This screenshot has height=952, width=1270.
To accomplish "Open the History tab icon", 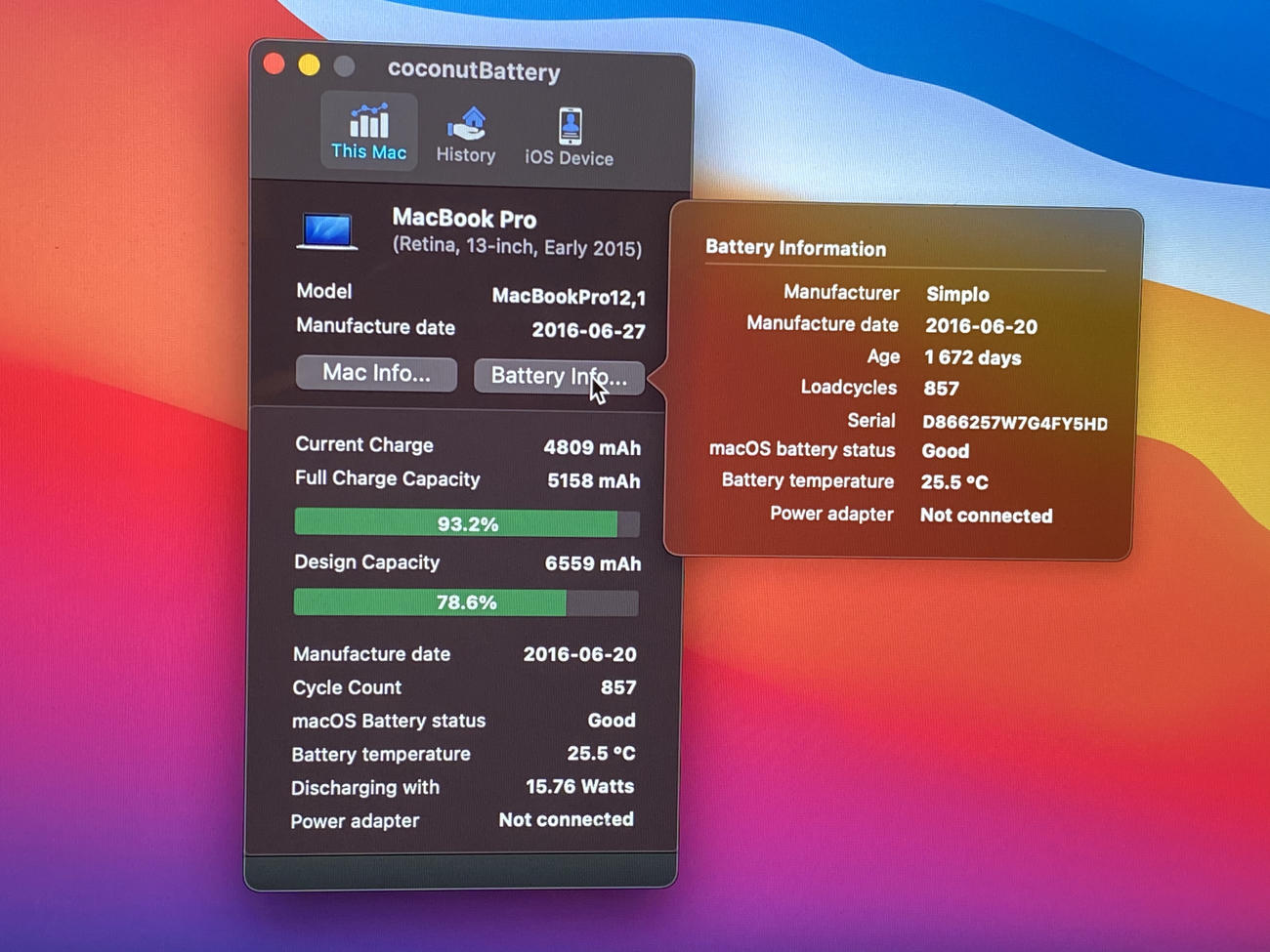I will click(466, 135).
